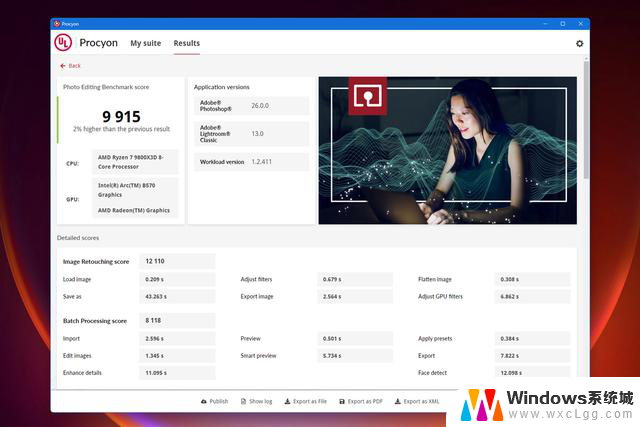The image size is (640, 427).
Task: Click the Export as XML download icon
Action: pyautogui.click(x=398, y=402)
